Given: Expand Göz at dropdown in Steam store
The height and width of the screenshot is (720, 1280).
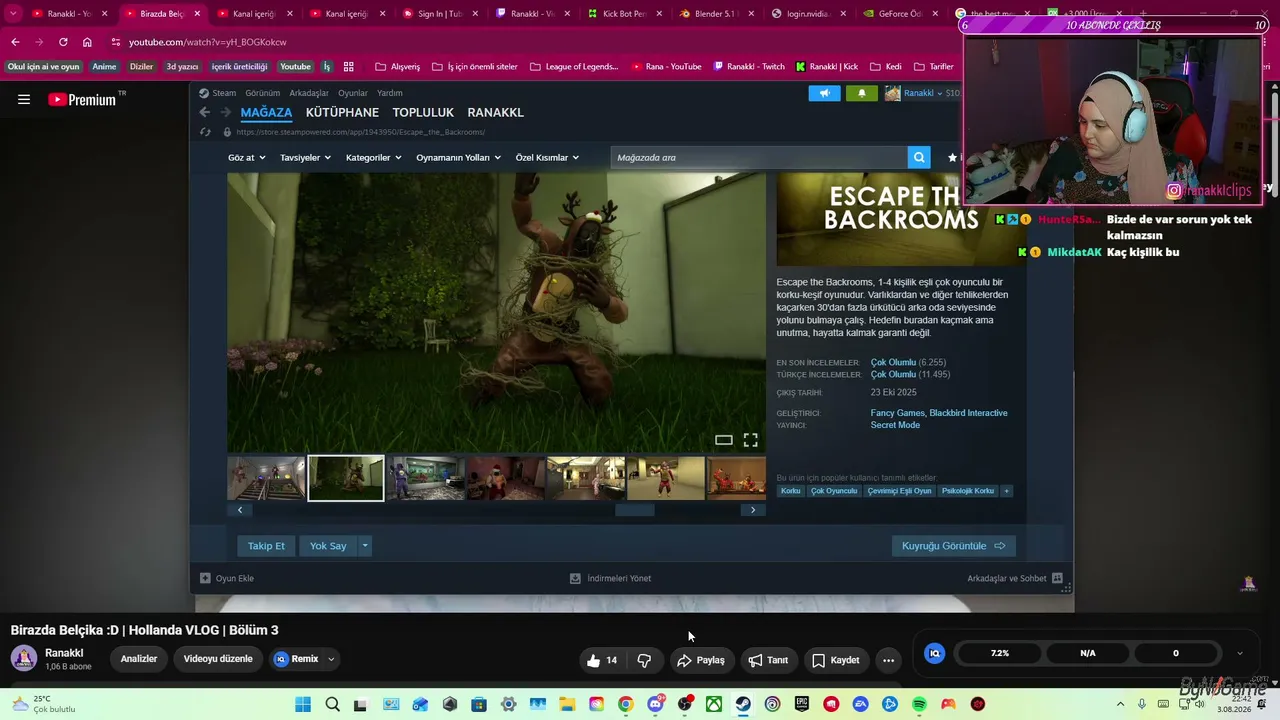Looking at the screenshot, I should (x=245, y=158).
